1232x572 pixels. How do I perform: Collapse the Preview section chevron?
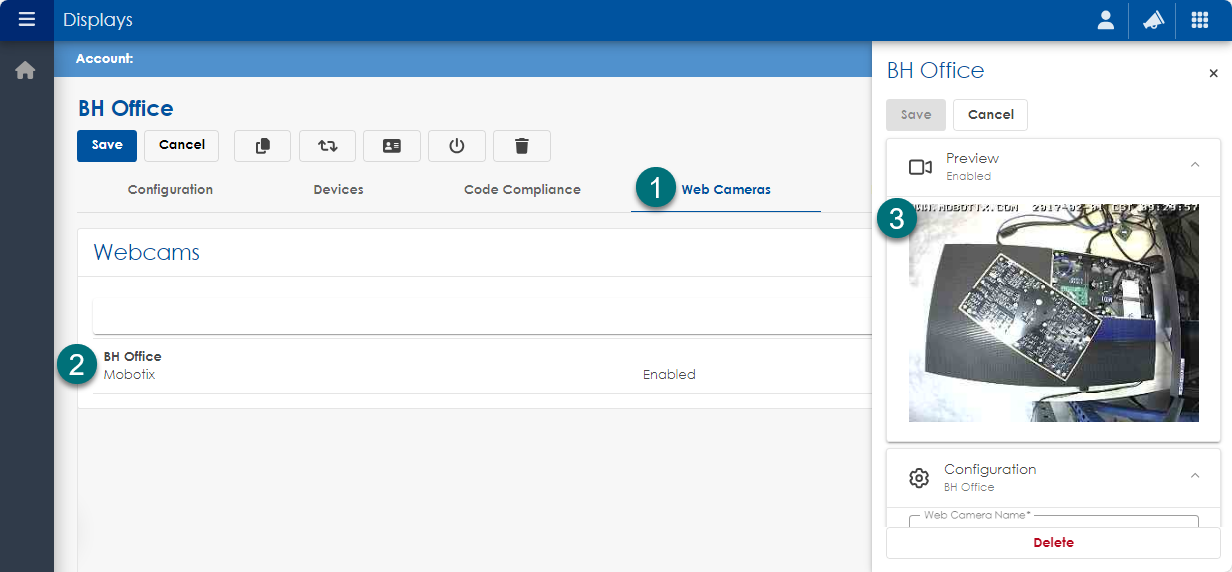[1194, 165]
